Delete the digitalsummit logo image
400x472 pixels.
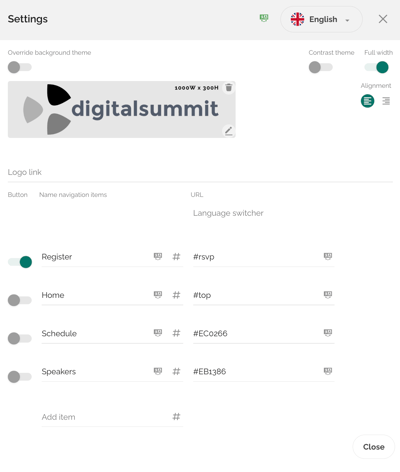click(229, 88)
